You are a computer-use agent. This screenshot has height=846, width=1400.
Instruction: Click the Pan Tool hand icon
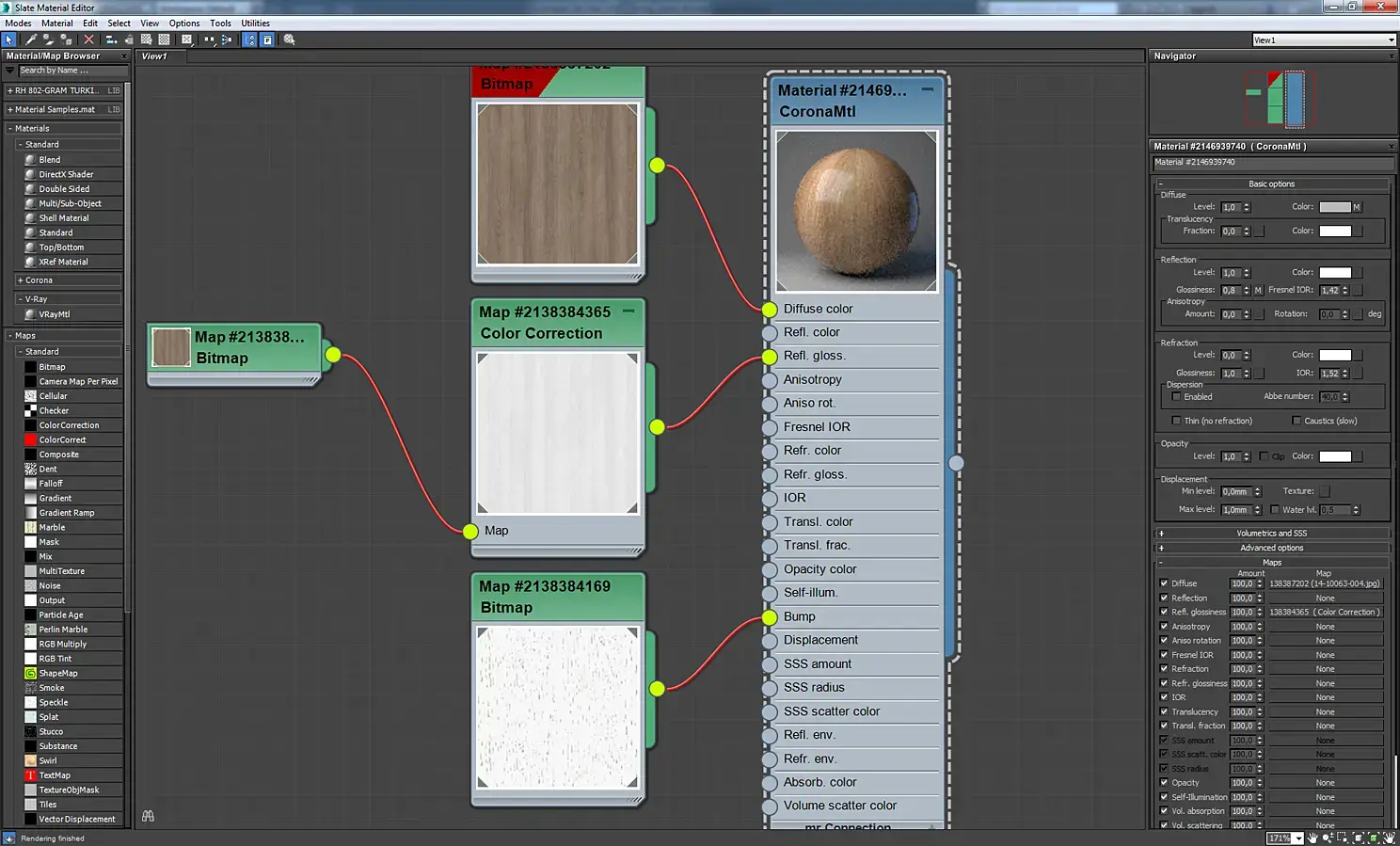tap(1312, 838)
